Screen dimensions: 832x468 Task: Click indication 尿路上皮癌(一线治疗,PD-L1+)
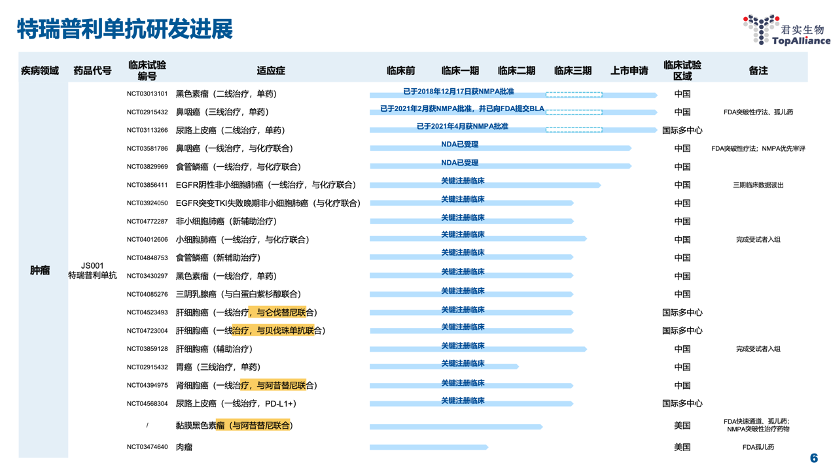[x=236, y=404]
